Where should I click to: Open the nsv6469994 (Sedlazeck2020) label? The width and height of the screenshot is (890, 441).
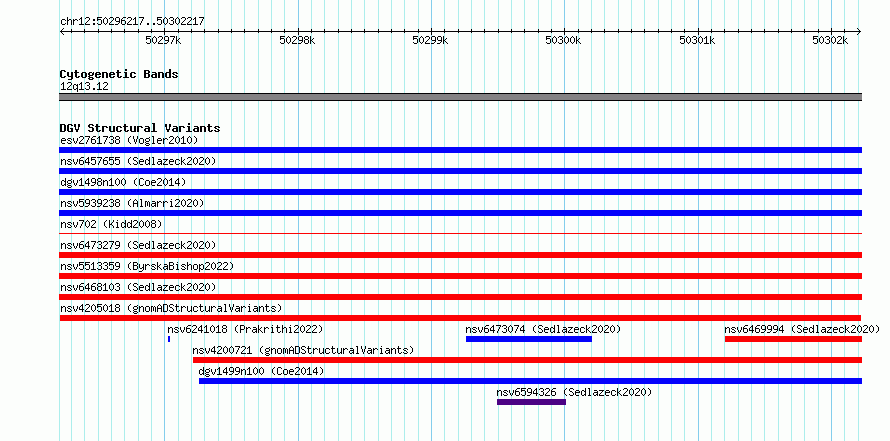point(802,329)
